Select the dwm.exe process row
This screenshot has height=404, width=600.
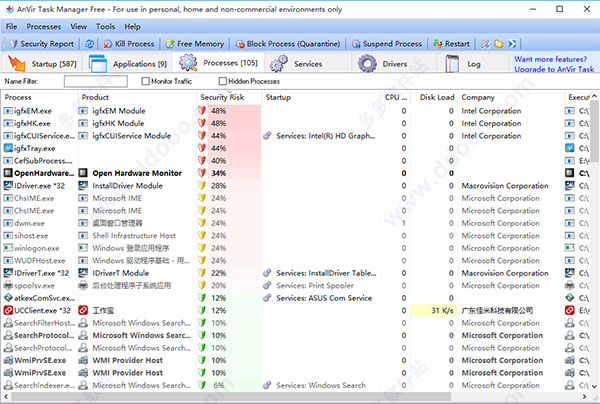tap(295, 223)
